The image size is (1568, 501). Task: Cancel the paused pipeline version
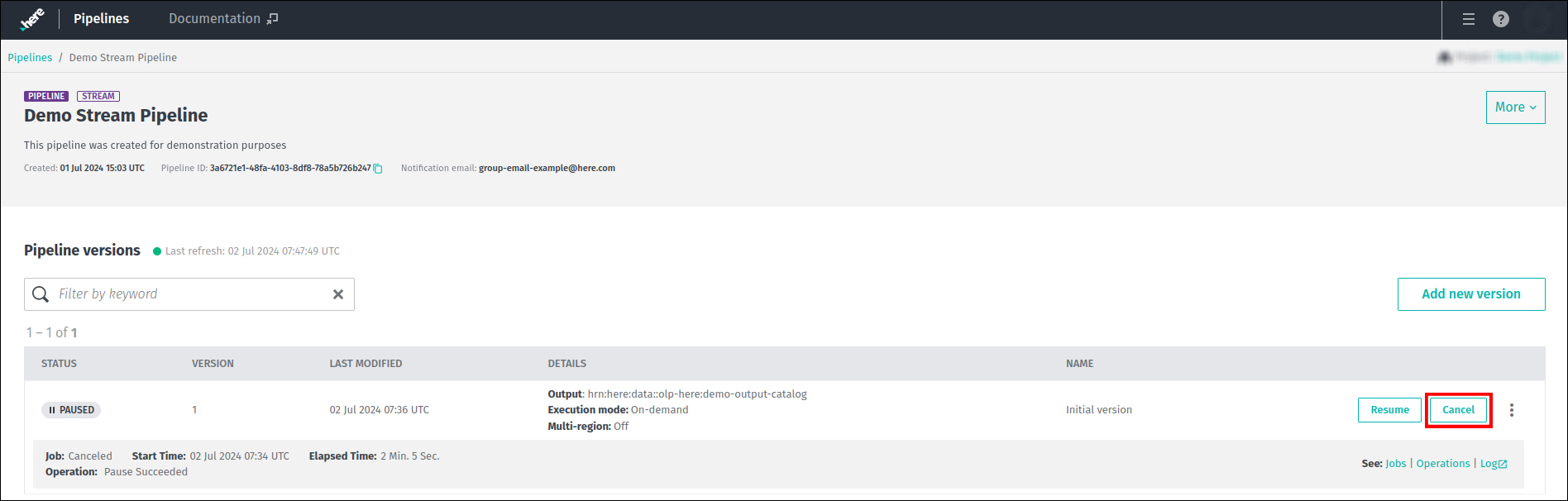[x=1458, y=410]
